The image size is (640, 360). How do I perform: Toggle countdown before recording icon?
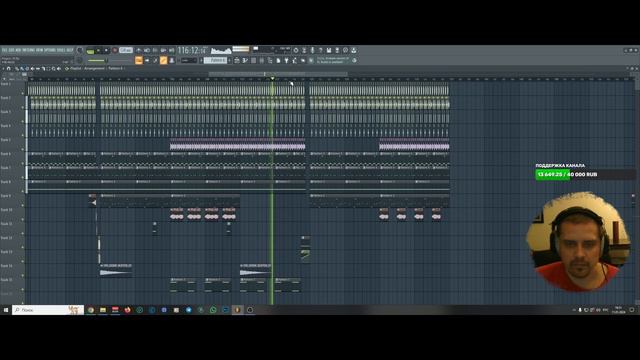pyautogui.click(x=154, y=50)
